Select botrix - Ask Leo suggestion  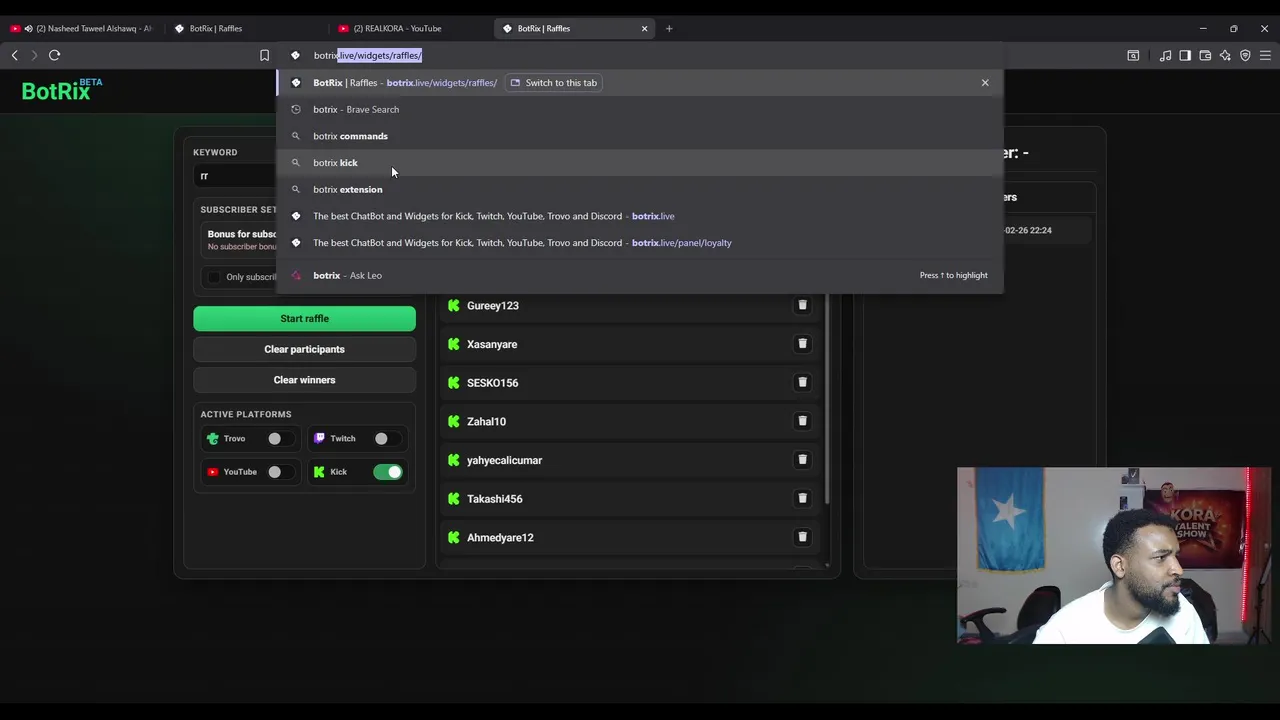click(640, 275)
